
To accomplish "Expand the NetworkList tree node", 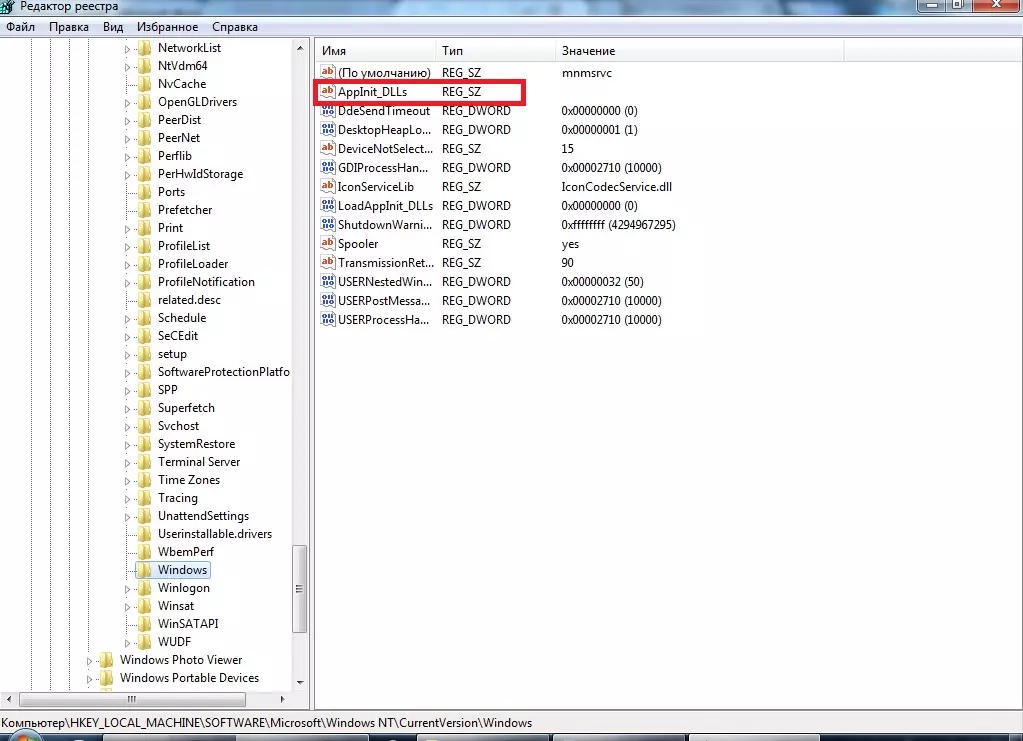I will tap(127, 48).
